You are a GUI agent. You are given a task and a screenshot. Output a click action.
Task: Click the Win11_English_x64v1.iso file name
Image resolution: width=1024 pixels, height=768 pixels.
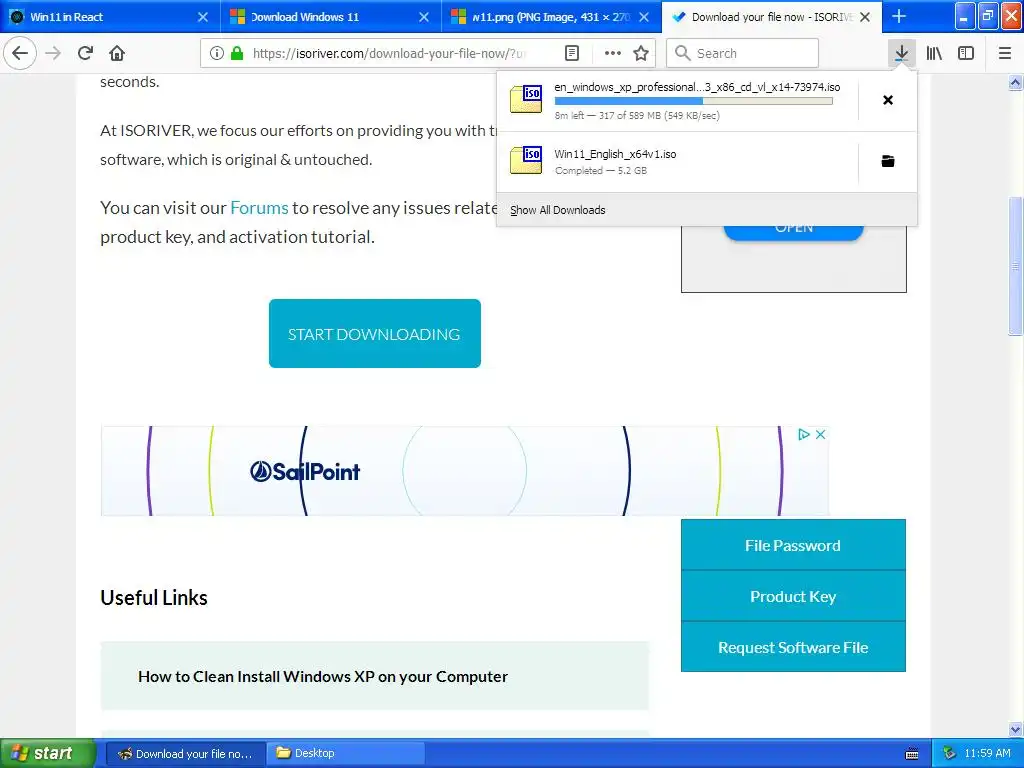pos(615,154)
